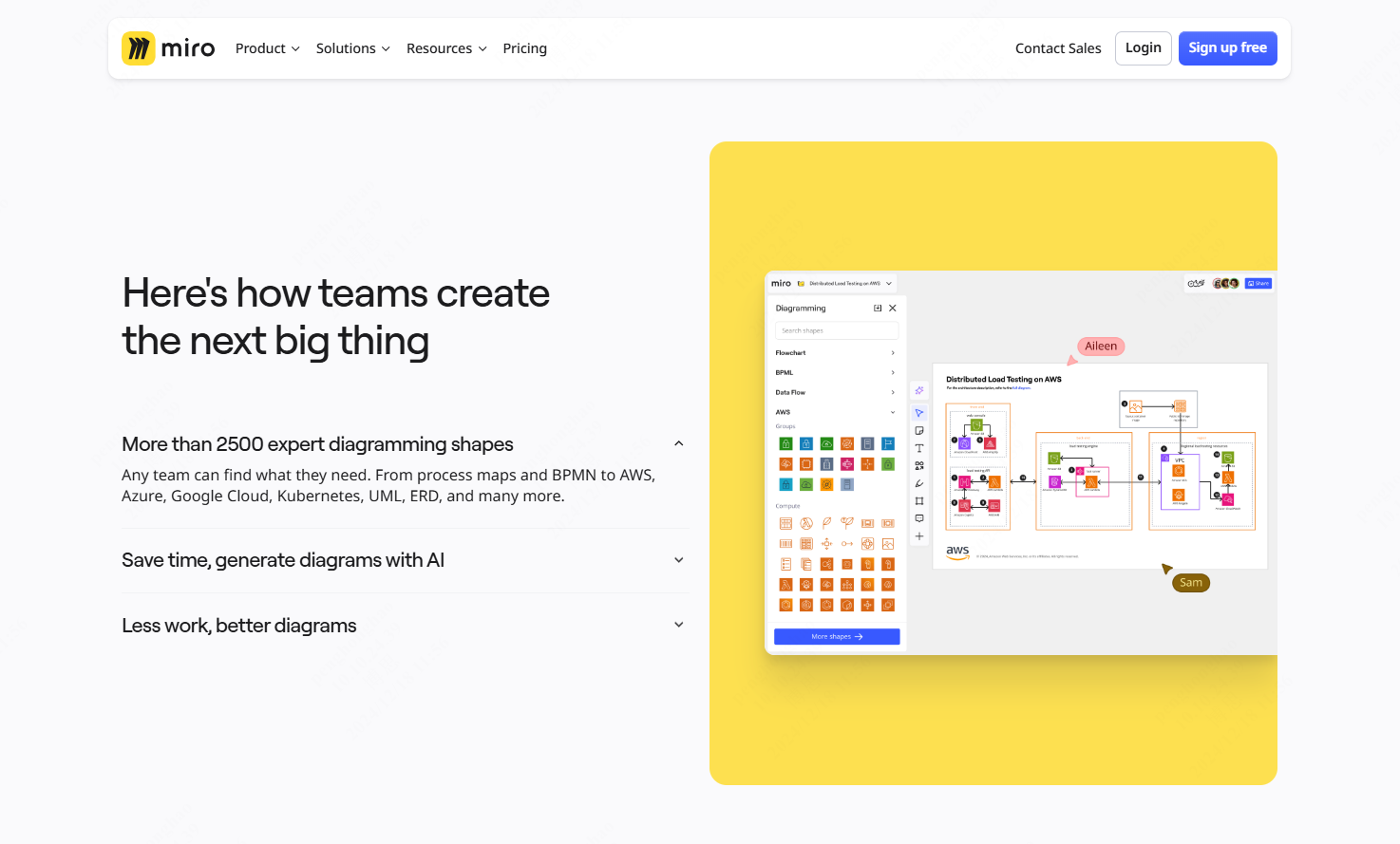
Task: Select the AI sparkle tool in toolbar
Action: coord(919,391)
